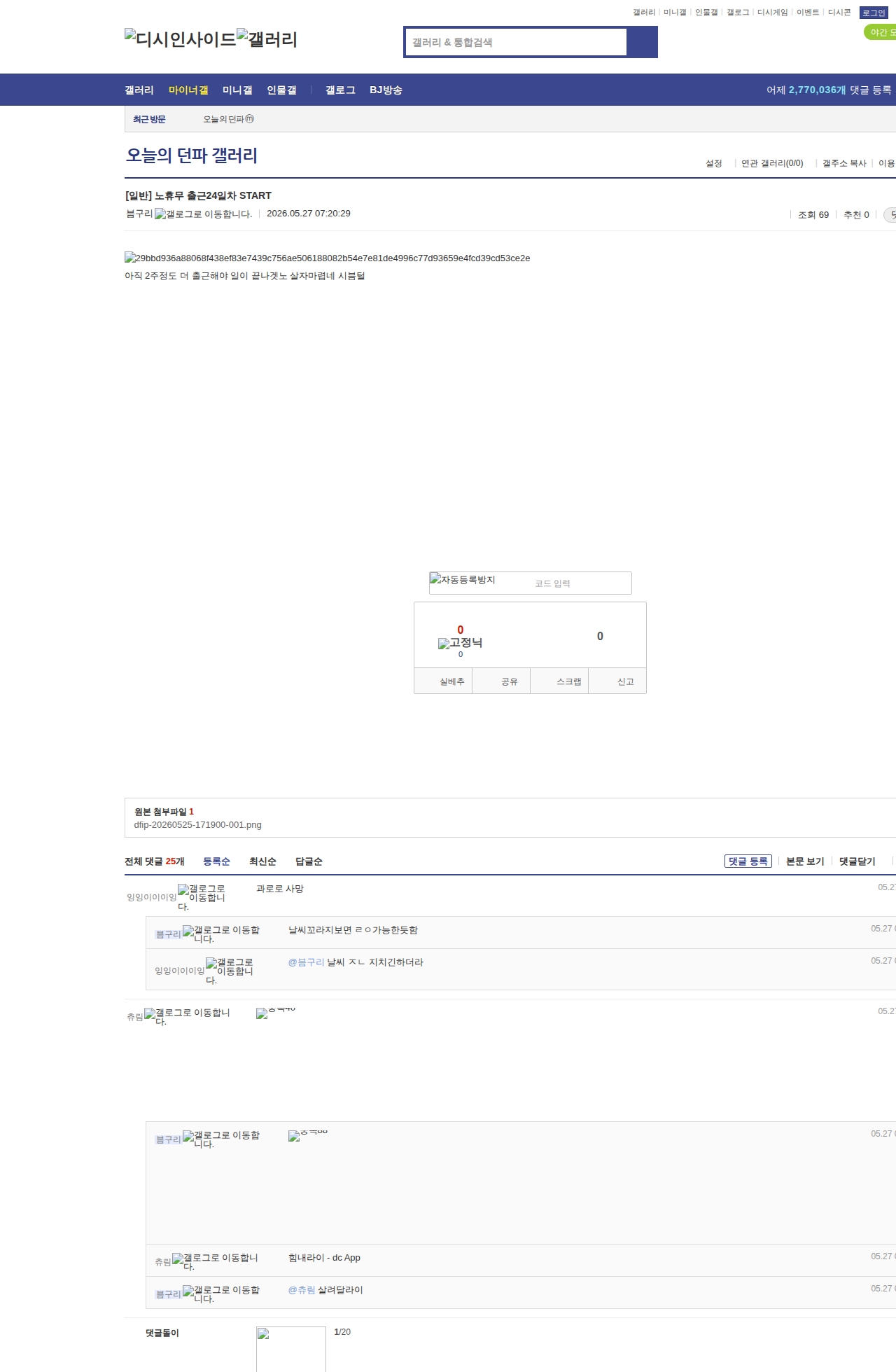This screenshot has height=1372, width=896.
Task: Click the 댓글돌이 label
Action: [x=162, y=1333]
